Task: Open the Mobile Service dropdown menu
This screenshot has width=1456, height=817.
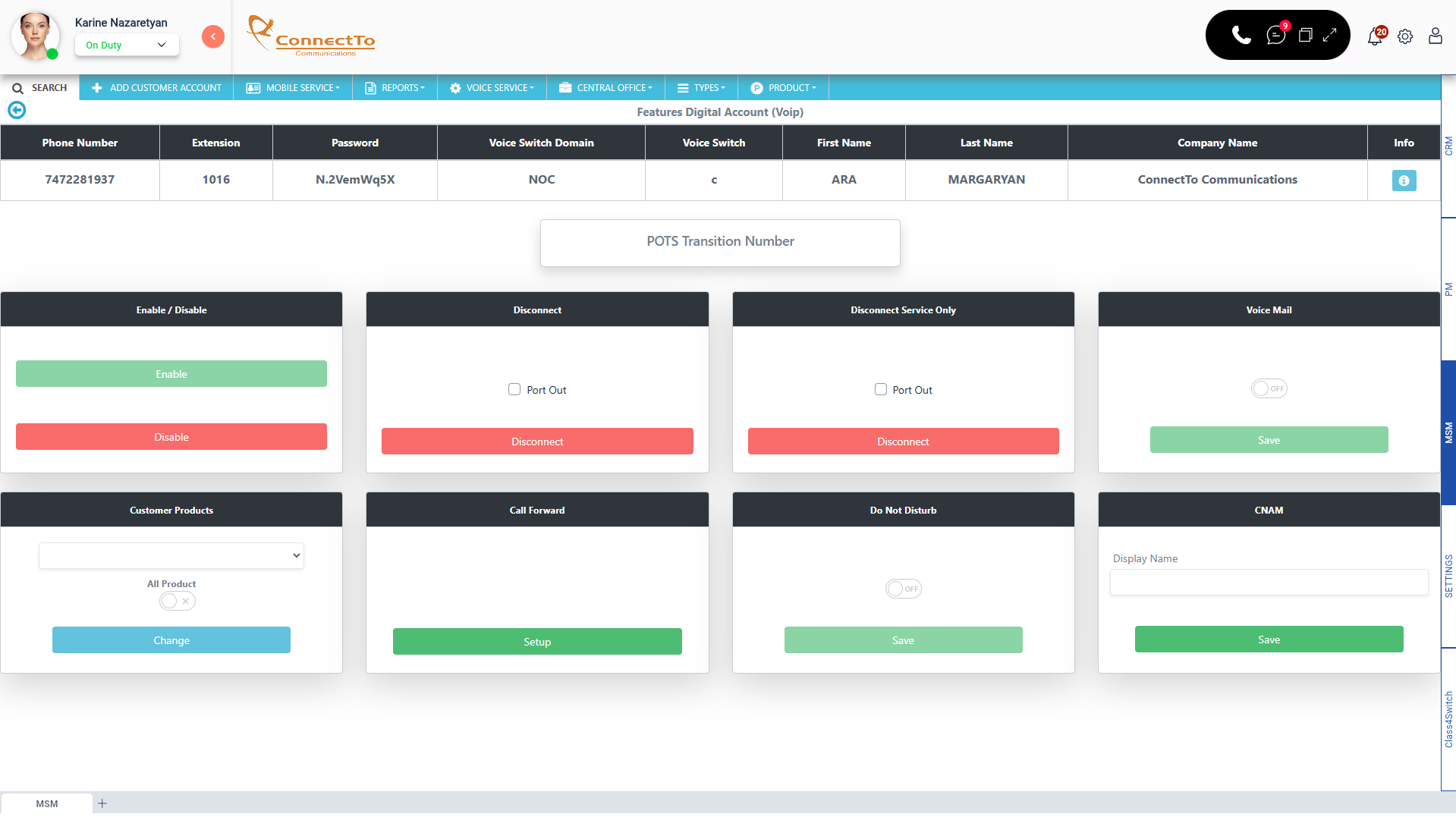Action: point(293,88)
